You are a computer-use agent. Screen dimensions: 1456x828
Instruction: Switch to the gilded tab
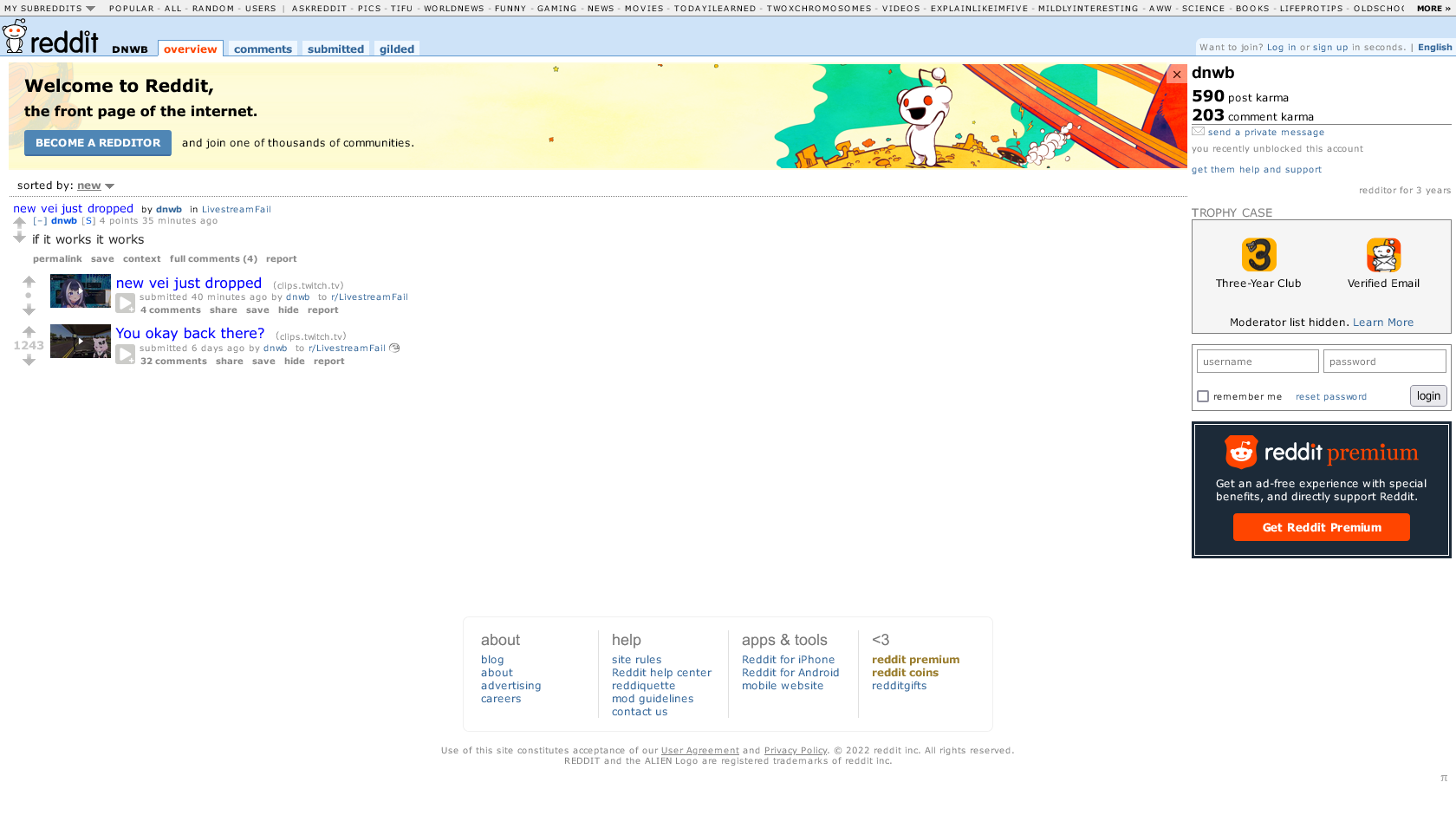[x=397, y=49]
